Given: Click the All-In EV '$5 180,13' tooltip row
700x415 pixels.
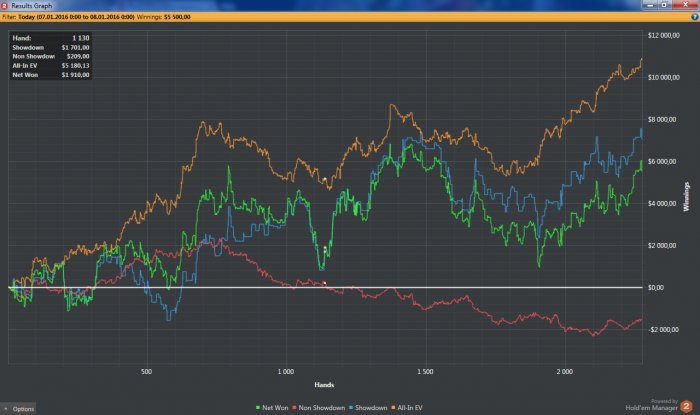Looking at the screenshot, I should pyautogui.click(x=50, y=66).
